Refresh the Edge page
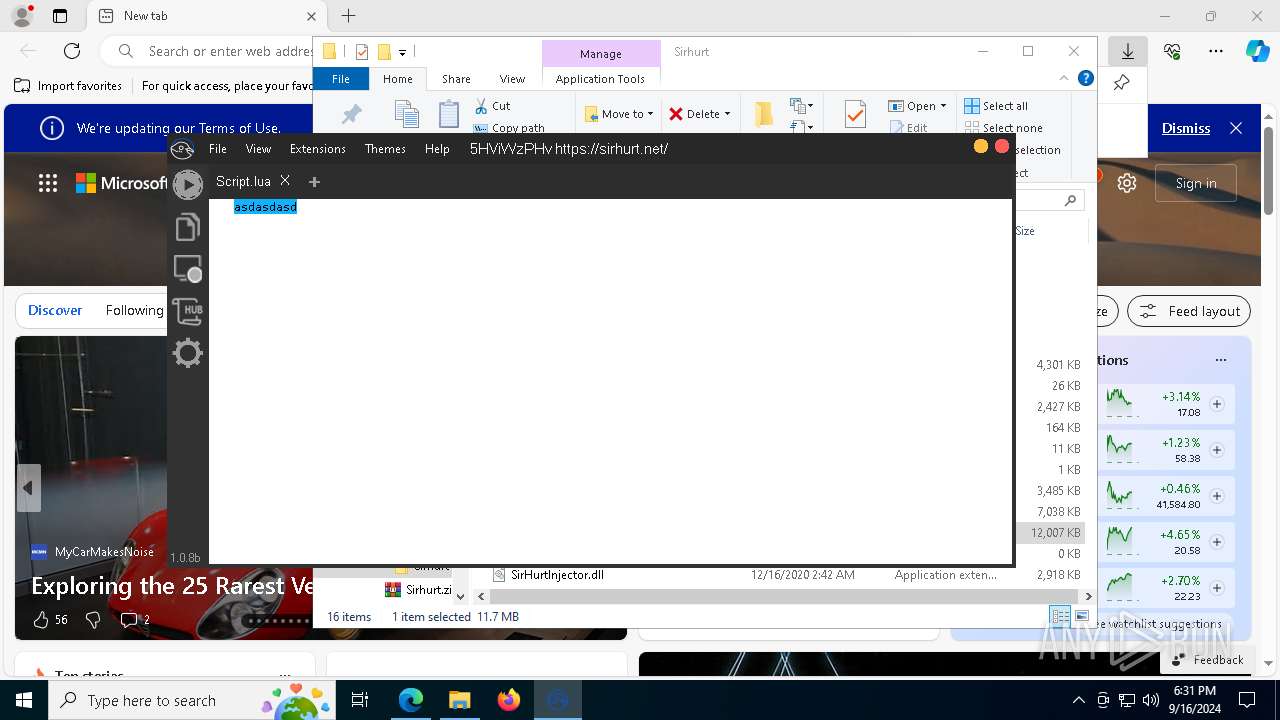The image size is (1280, 720). pos(72,51)
